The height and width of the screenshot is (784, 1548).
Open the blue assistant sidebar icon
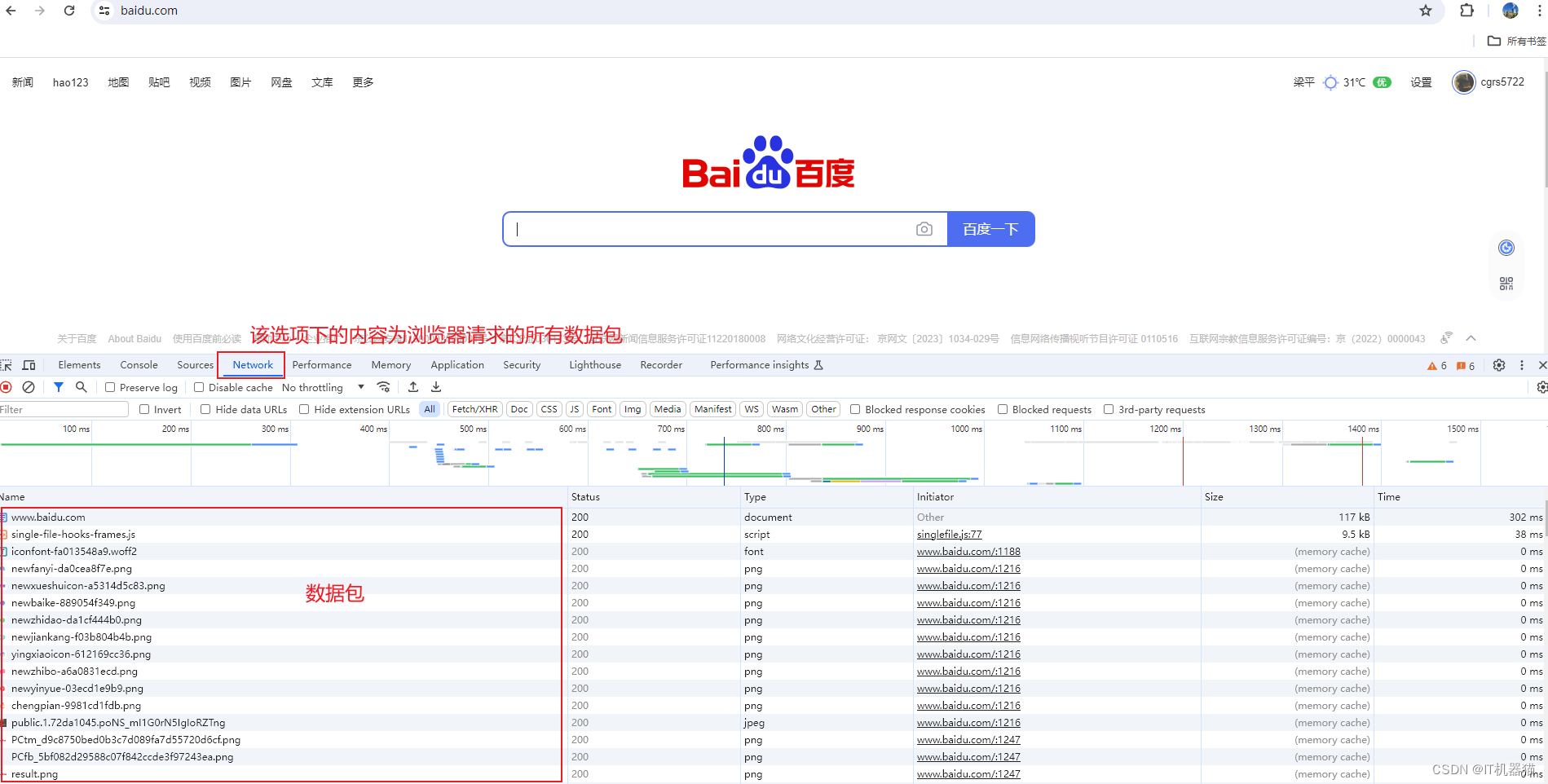pyautogui.click(x=1506, y=248)
